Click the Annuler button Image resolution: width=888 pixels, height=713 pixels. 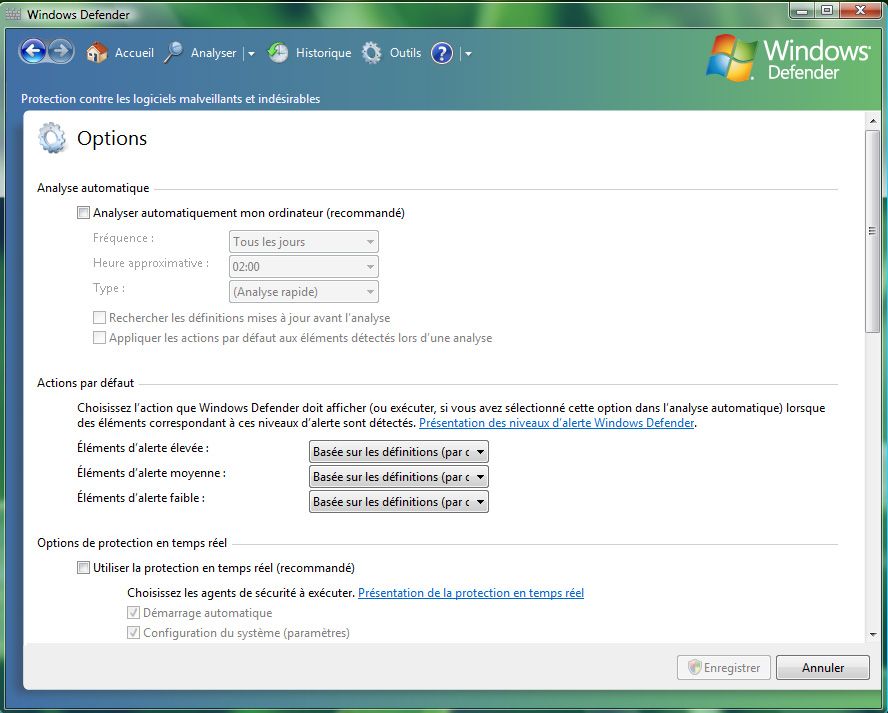pyautogui.click(x=823, y=668)
